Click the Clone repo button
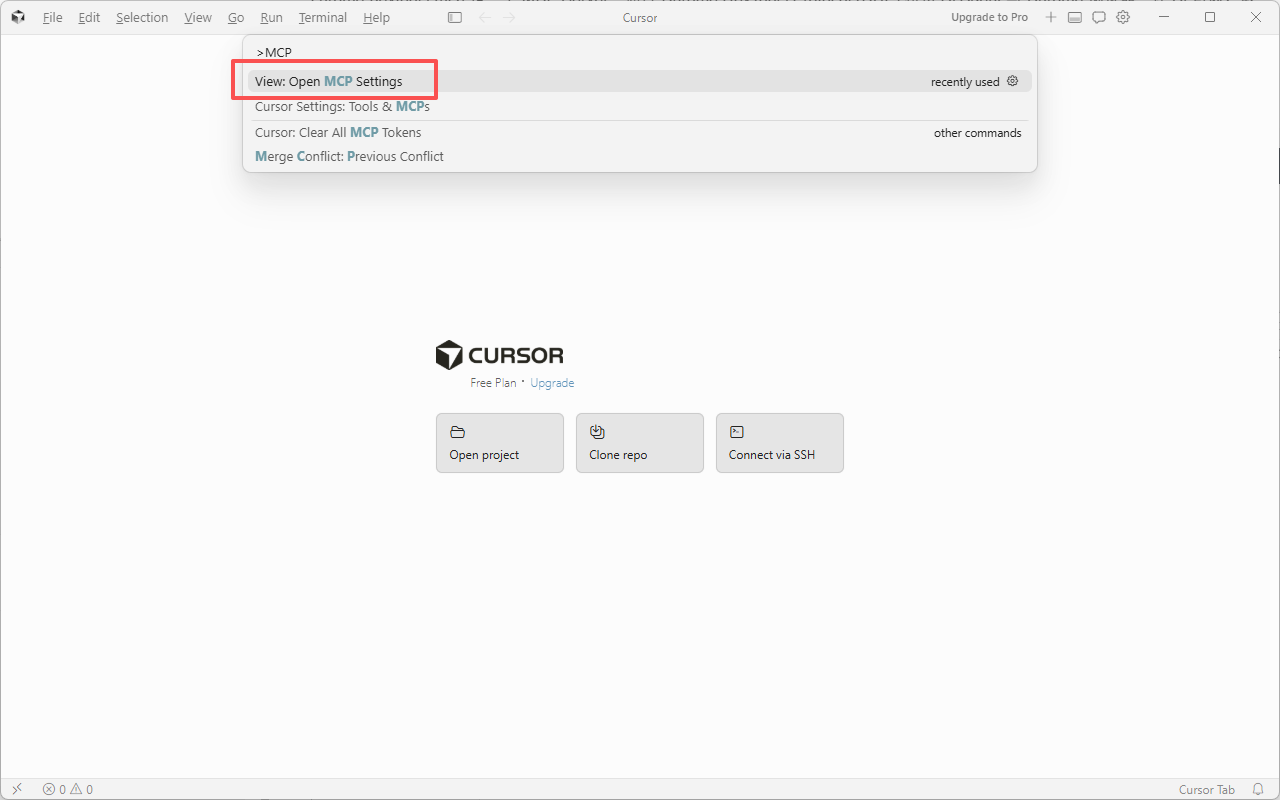 (x=640, y=443)
